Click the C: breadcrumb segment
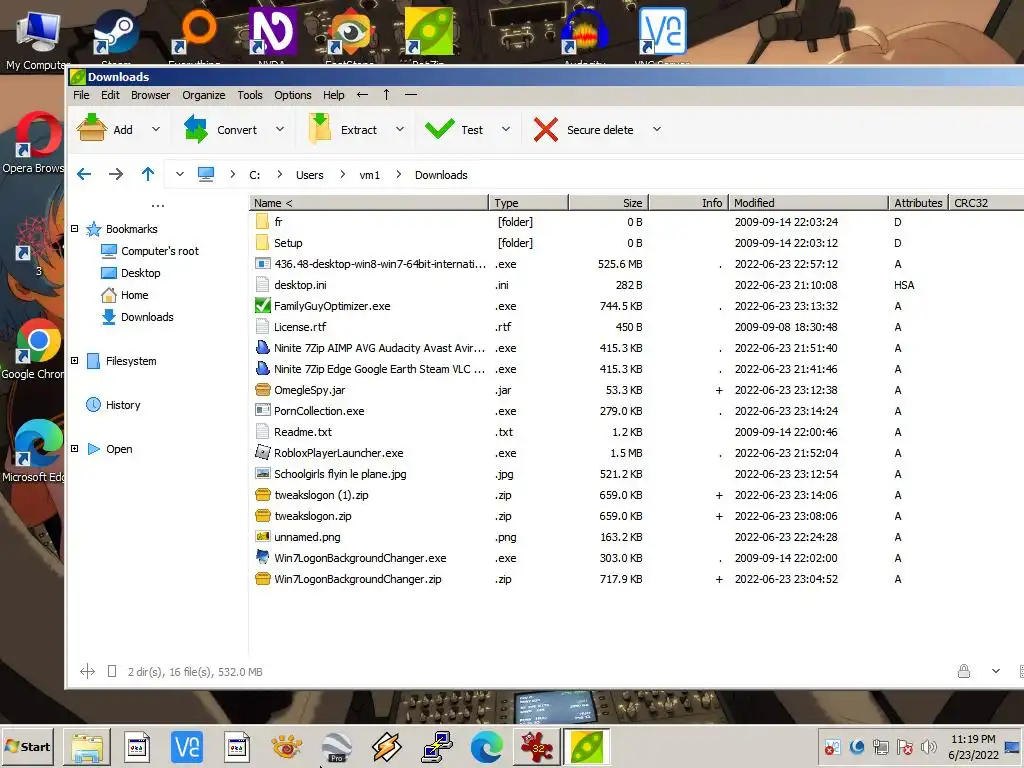The image size is (1024, 768). point(255,175)
